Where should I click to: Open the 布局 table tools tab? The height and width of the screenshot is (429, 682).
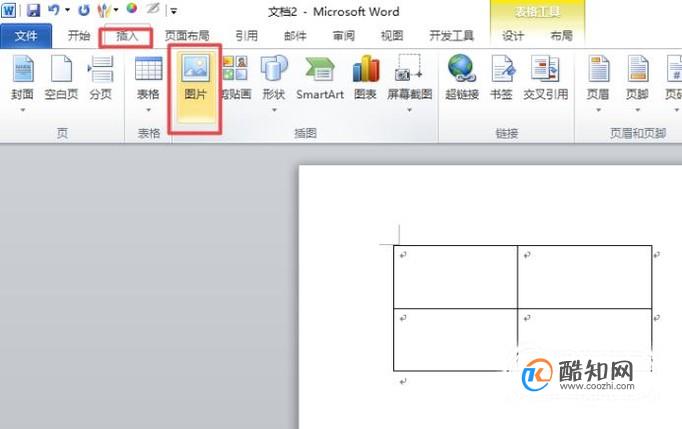(561, 36)
